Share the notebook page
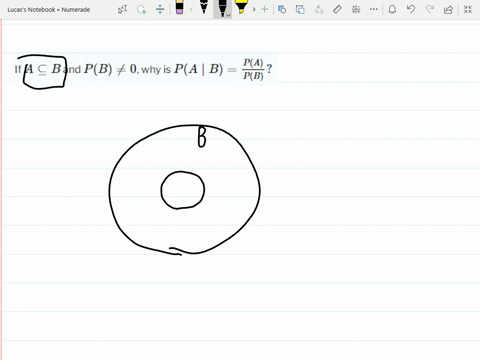Image resolution: width=480 pixels, height=360 pixels. pyautogui.click(x=448, y=9)
